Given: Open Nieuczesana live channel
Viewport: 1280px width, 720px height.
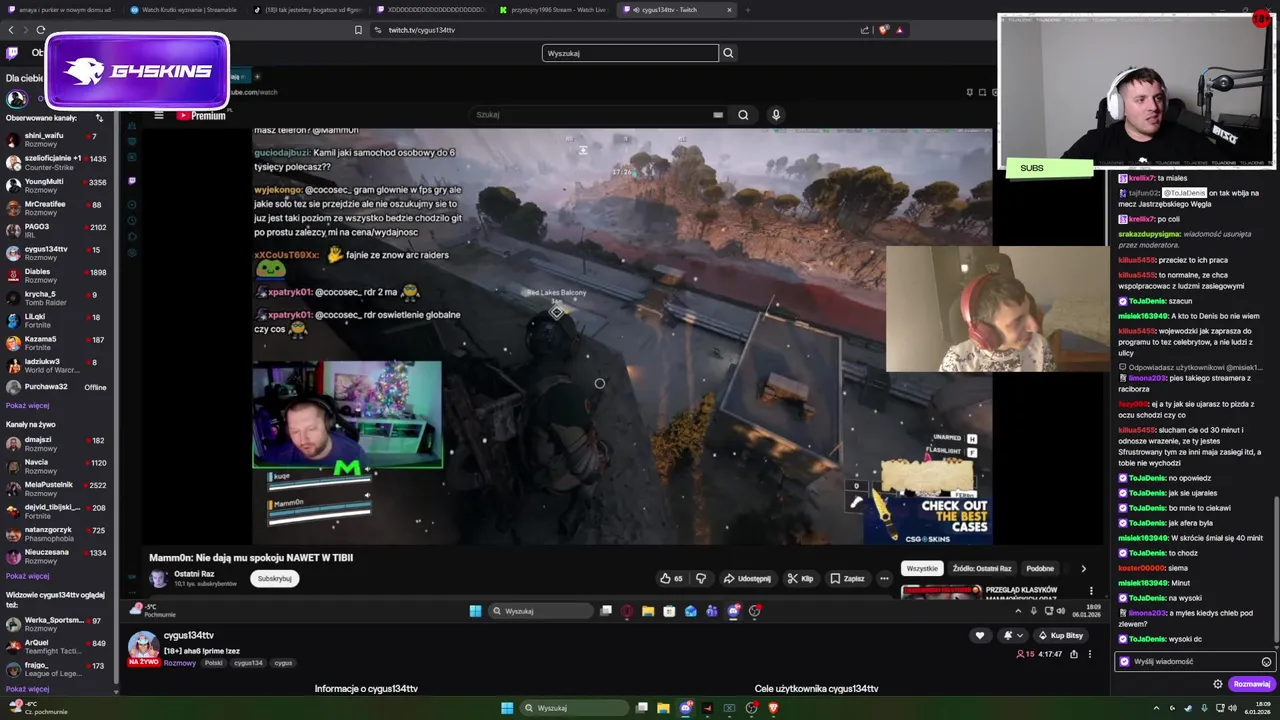Looking at the screenshot, I should [x=58, y=556].
